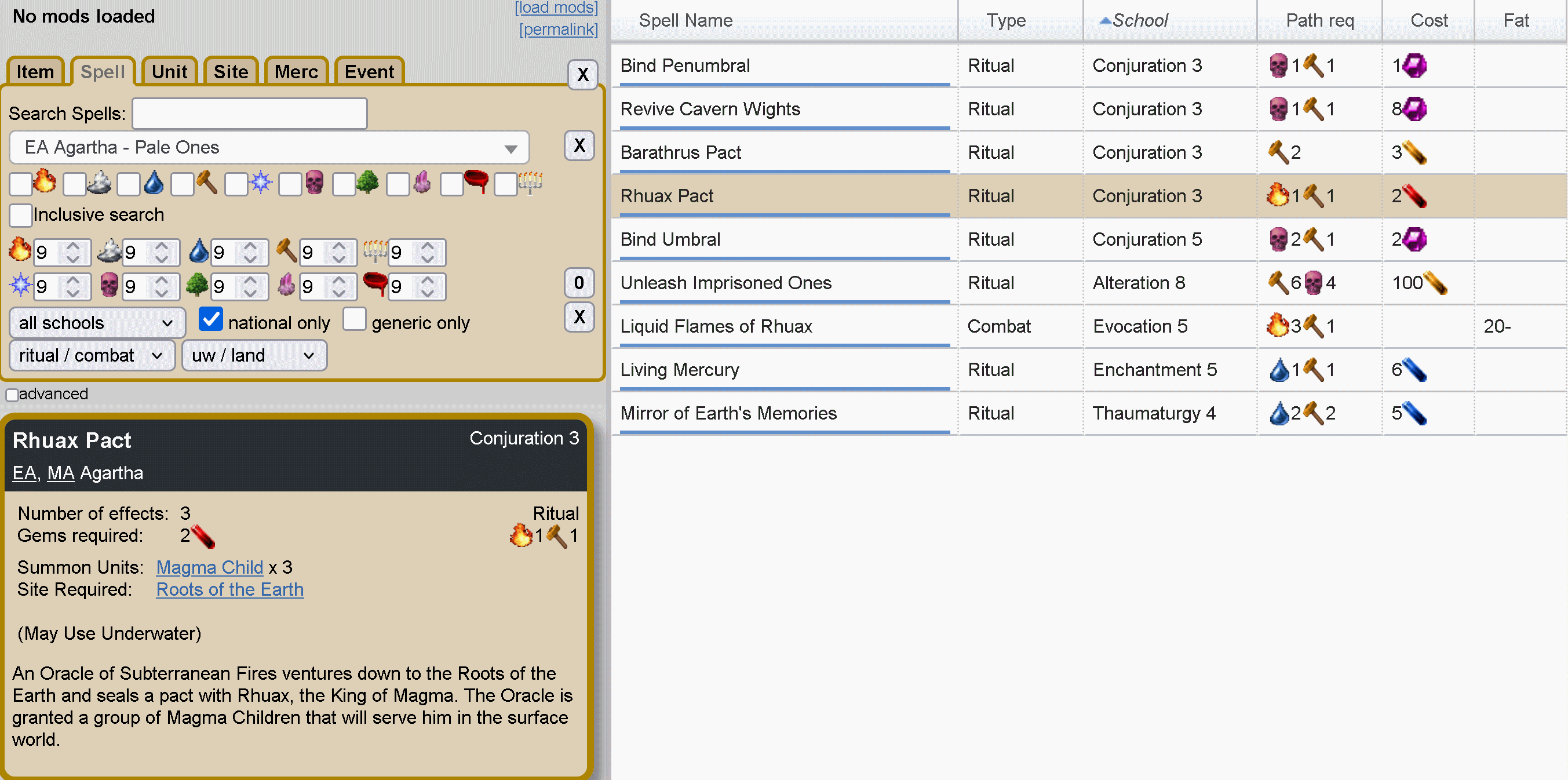1568x780 pixels.
Task: Toggle the advanced checkbox
Action: tap(12, 395)
